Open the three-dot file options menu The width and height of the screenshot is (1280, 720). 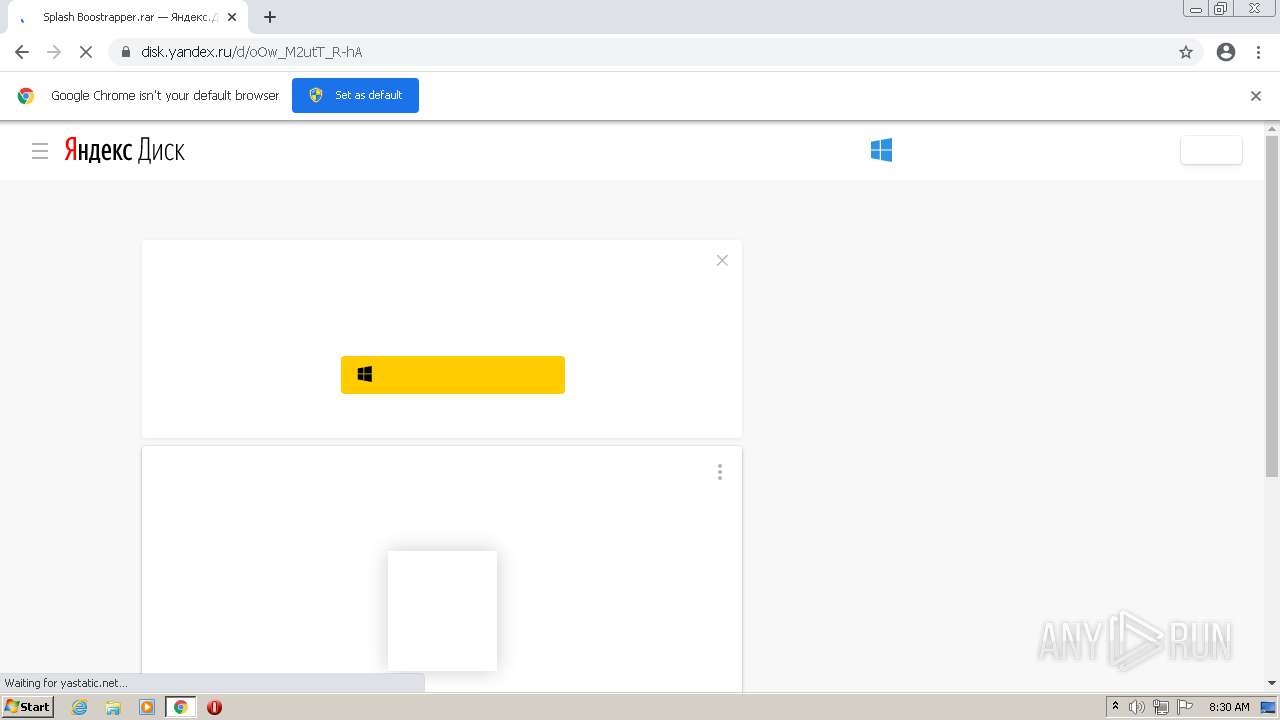(x=719, y=472)
